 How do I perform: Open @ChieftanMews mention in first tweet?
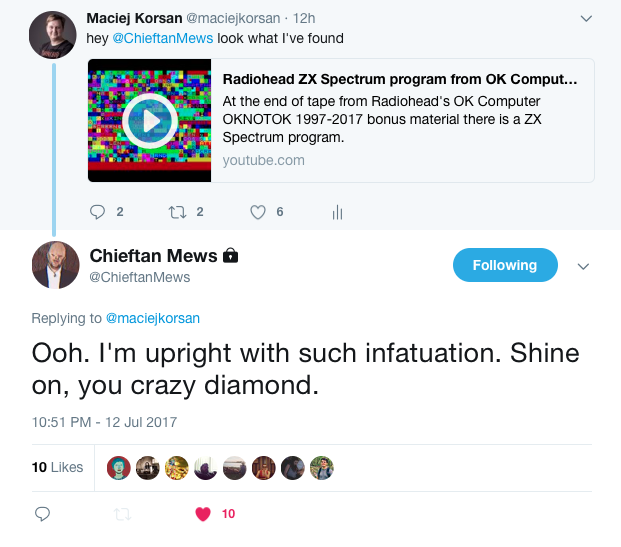click(163, 38)
